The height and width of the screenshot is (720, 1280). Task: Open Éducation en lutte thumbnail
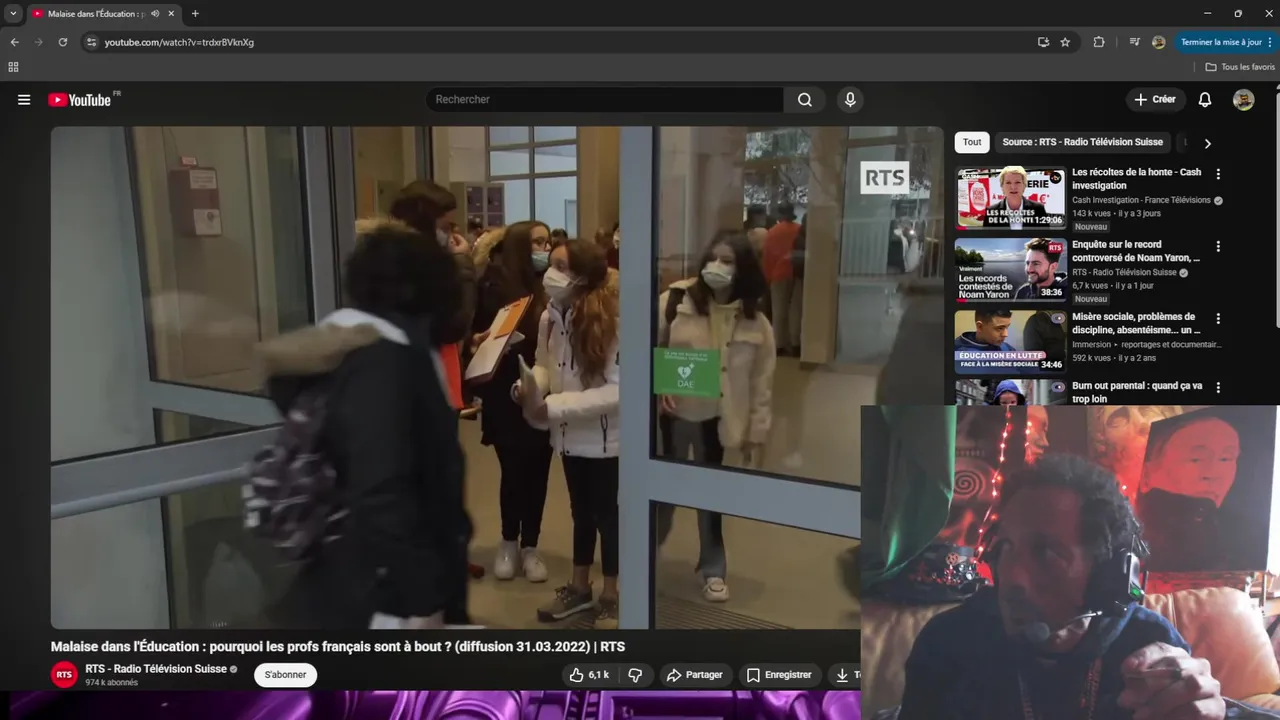(x=1010, y=342)
